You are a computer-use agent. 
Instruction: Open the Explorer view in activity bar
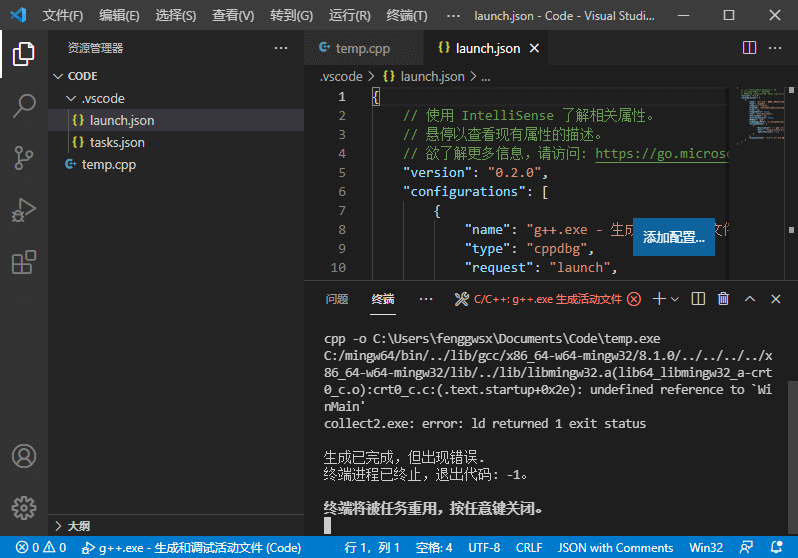(x=24, y=53)
